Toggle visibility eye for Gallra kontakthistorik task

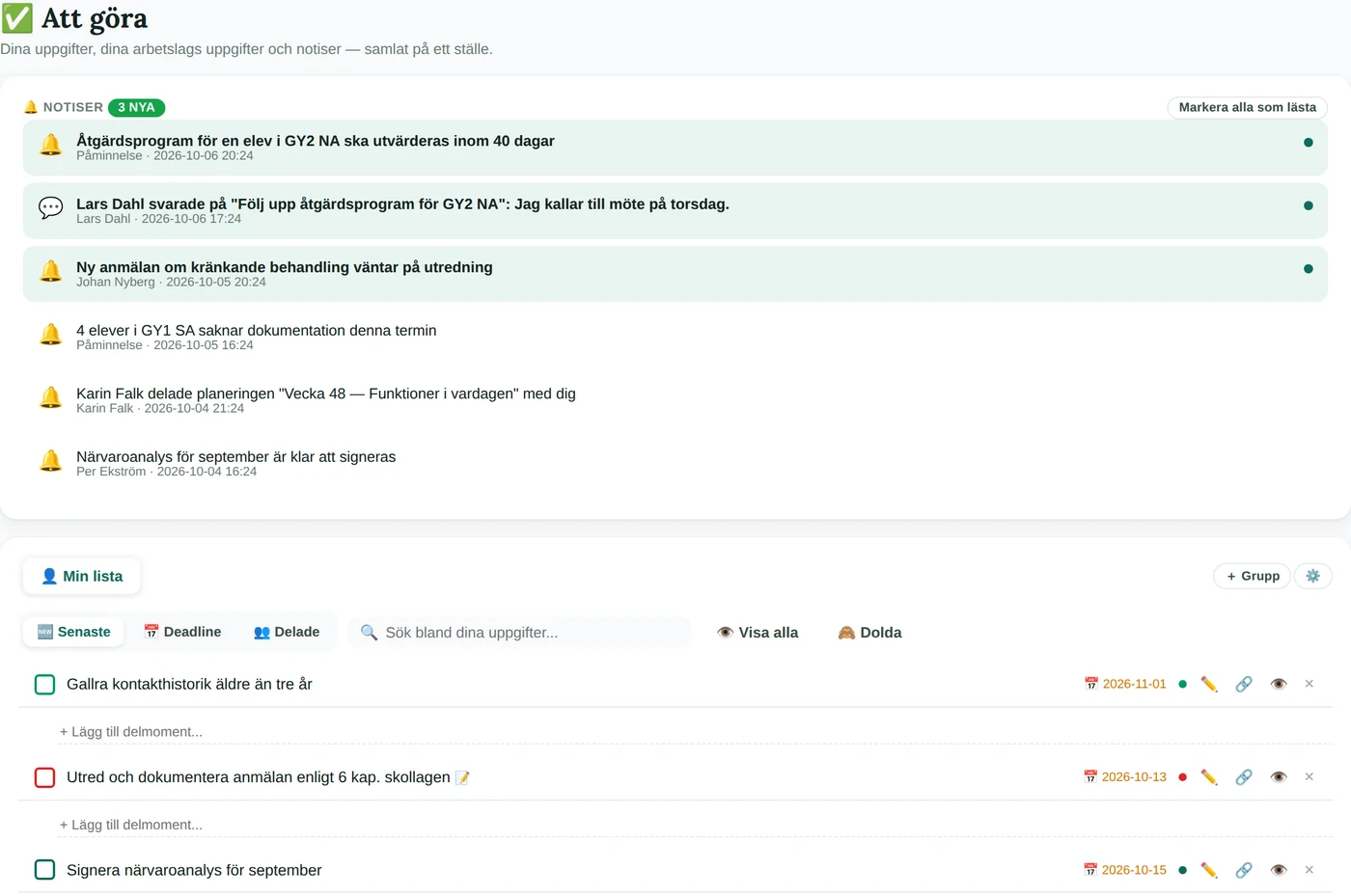click(1279, 684)
